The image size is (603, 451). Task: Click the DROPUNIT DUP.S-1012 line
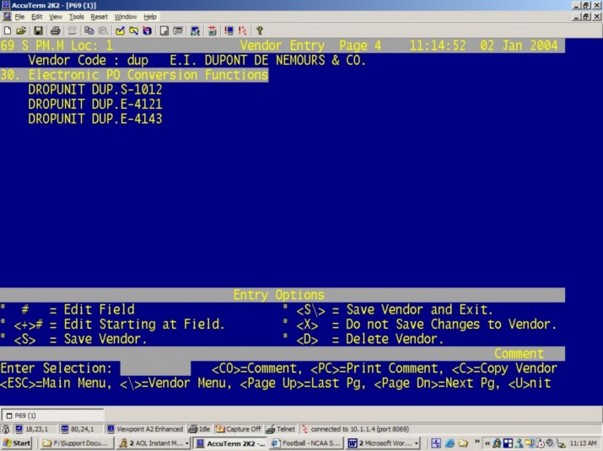(95, 90)
